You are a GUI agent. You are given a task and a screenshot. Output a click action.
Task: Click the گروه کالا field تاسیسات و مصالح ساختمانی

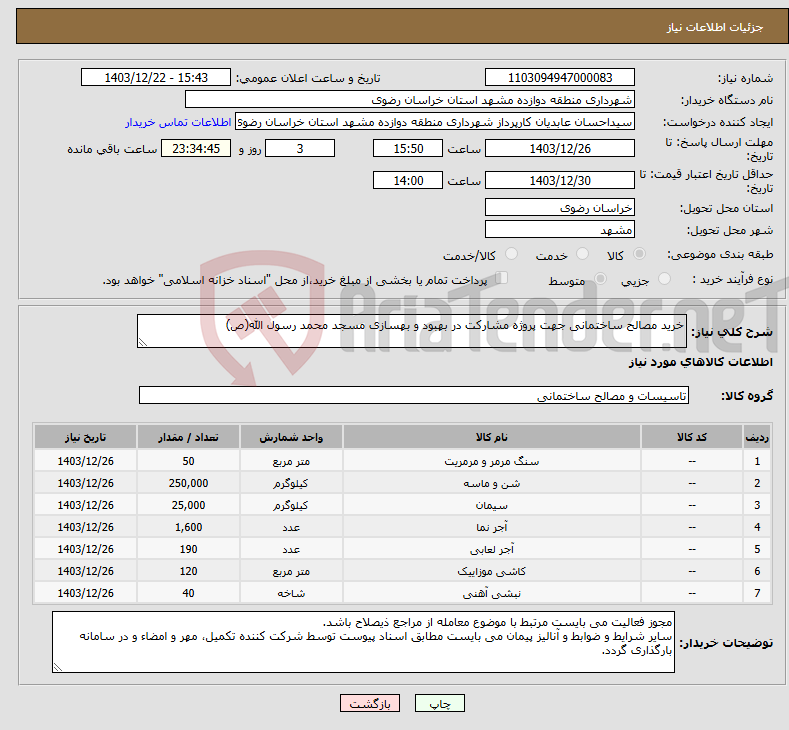click(414, 395)
